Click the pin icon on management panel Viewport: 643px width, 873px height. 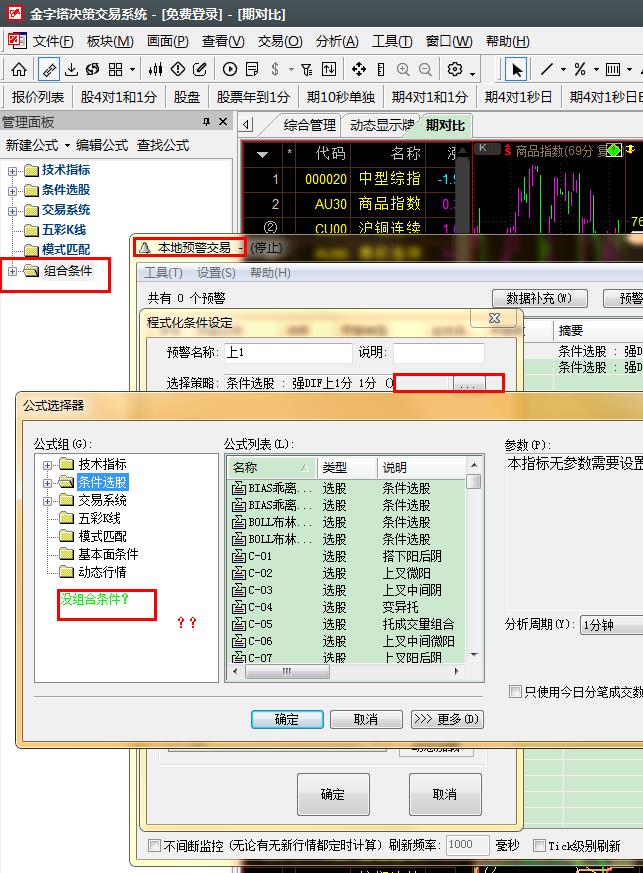click(207, 121)
